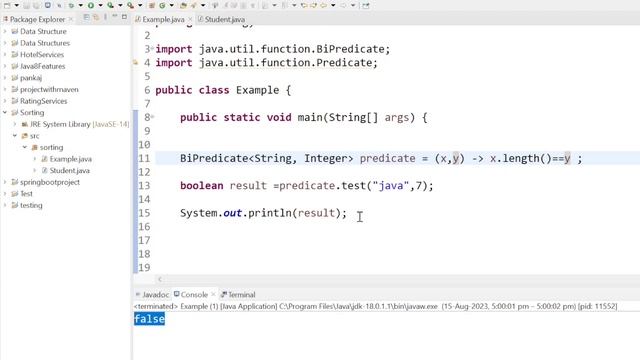Select the Java8Features project
The height and width of the screenshot is (360, 640).
click(42, 66)
